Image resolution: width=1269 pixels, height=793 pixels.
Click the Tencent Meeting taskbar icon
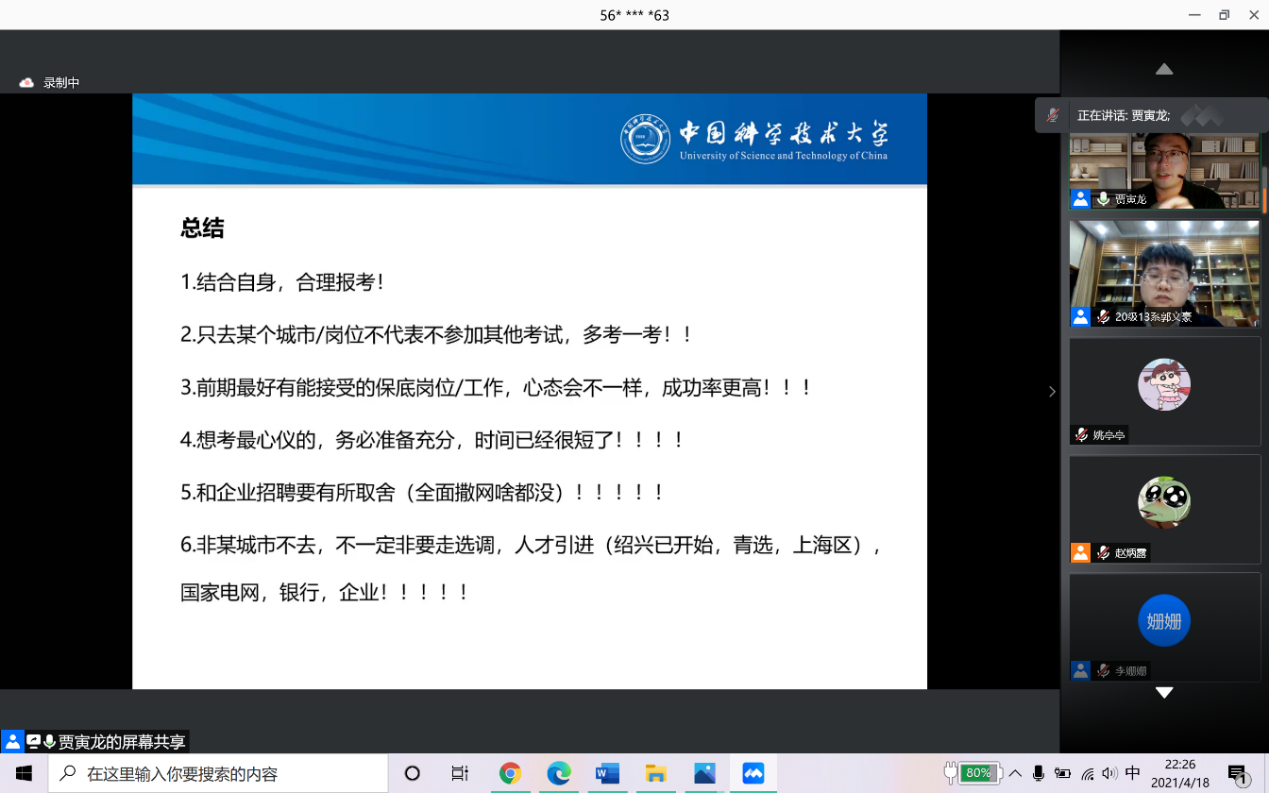753,773
